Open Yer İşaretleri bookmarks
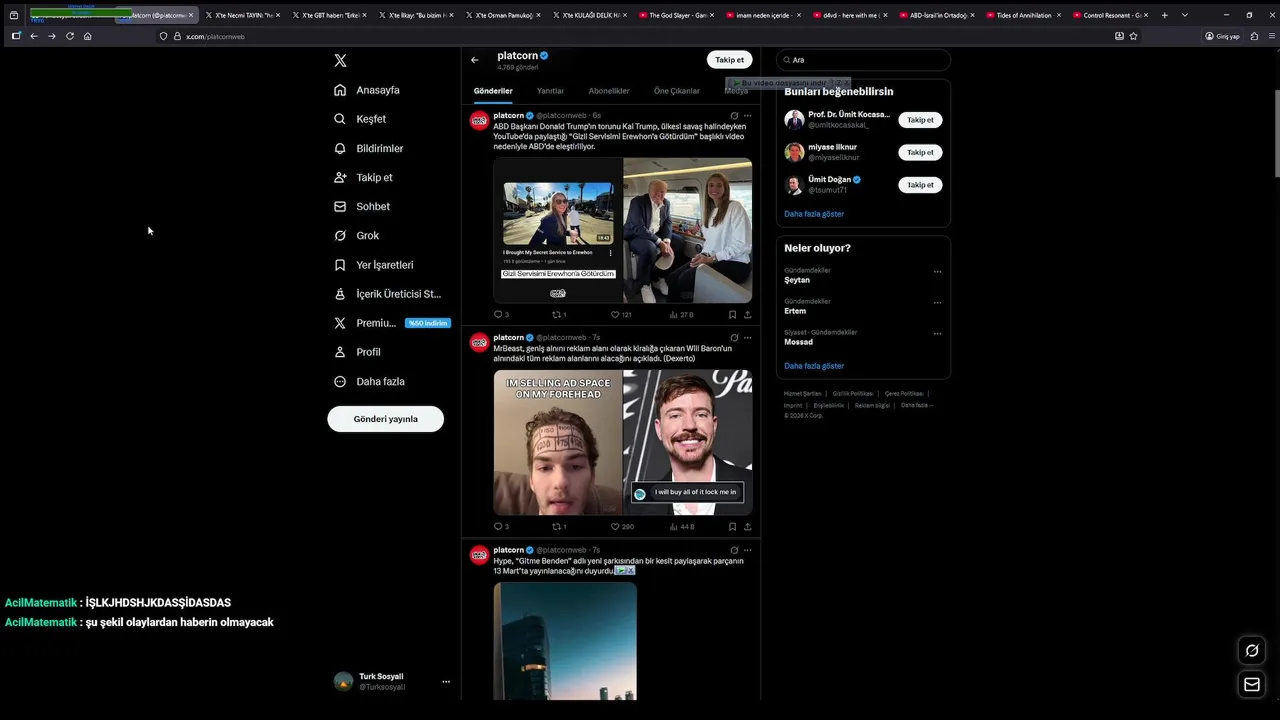 click(x=373, y=265)
